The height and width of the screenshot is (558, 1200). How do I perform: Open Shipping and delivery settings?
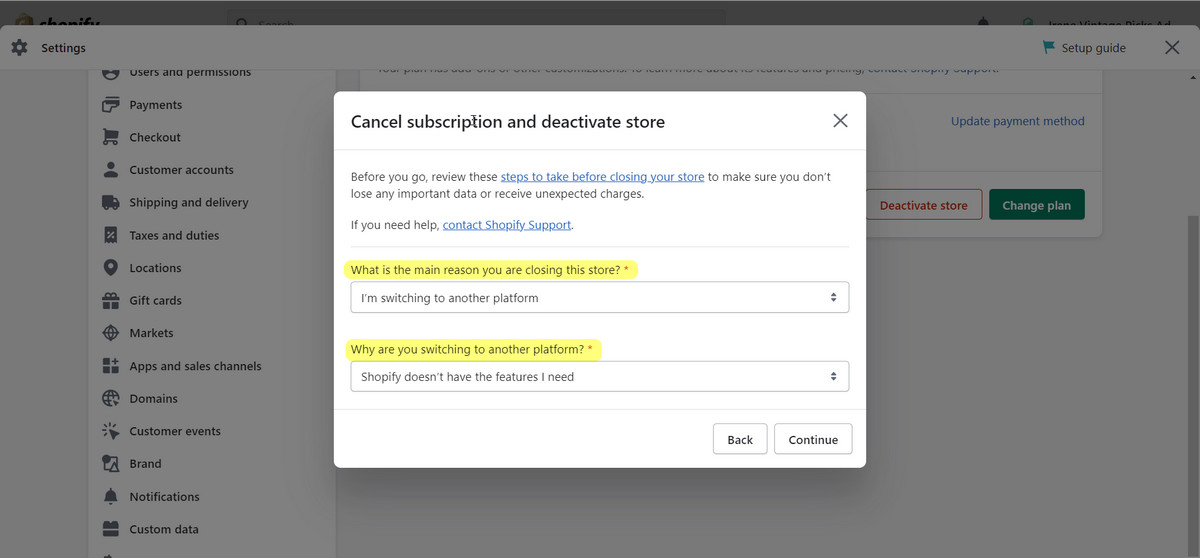point(189,202)
